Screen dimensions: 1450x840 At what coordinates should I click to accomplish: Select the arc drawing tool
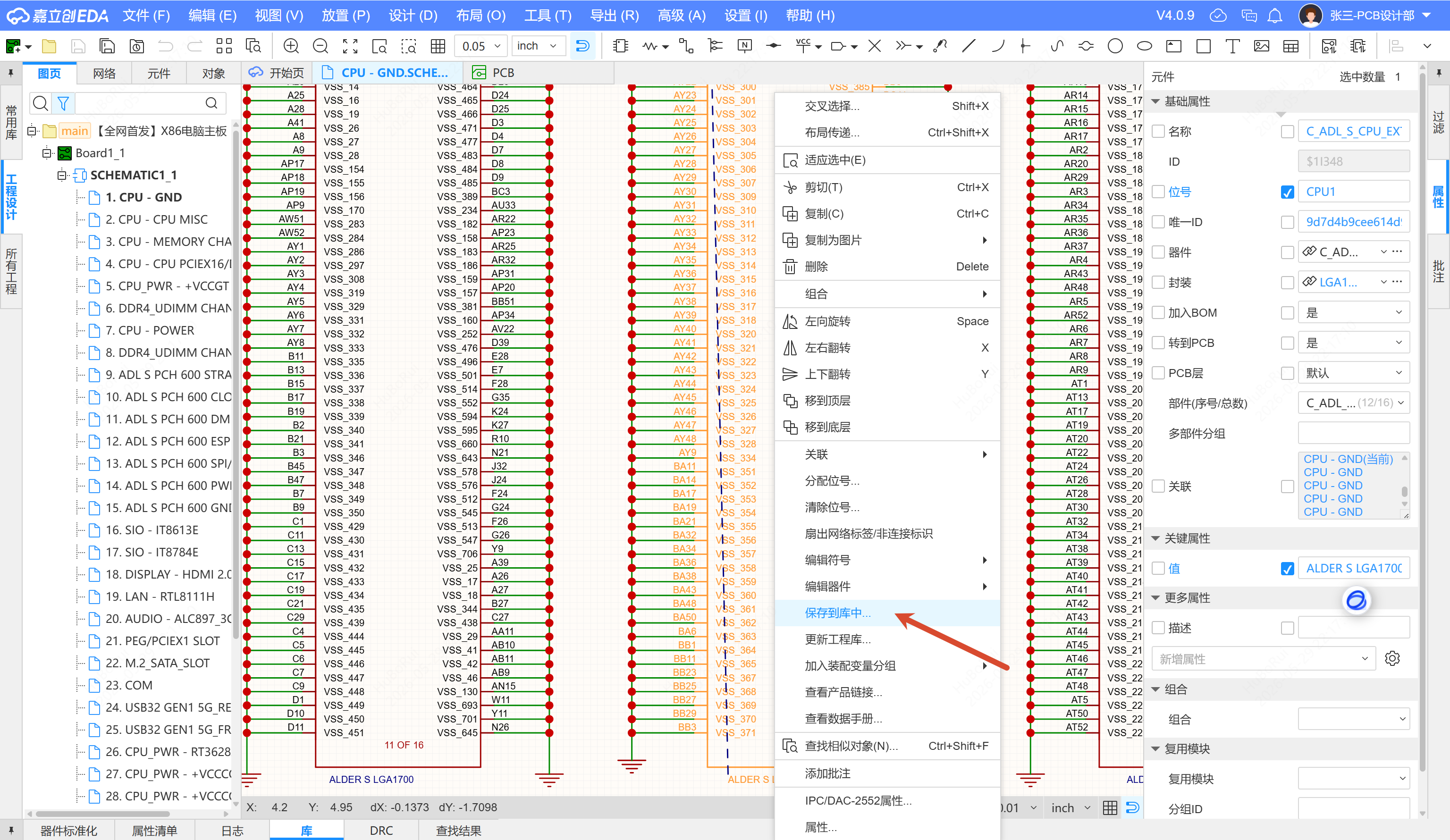[x=998, y=46]
